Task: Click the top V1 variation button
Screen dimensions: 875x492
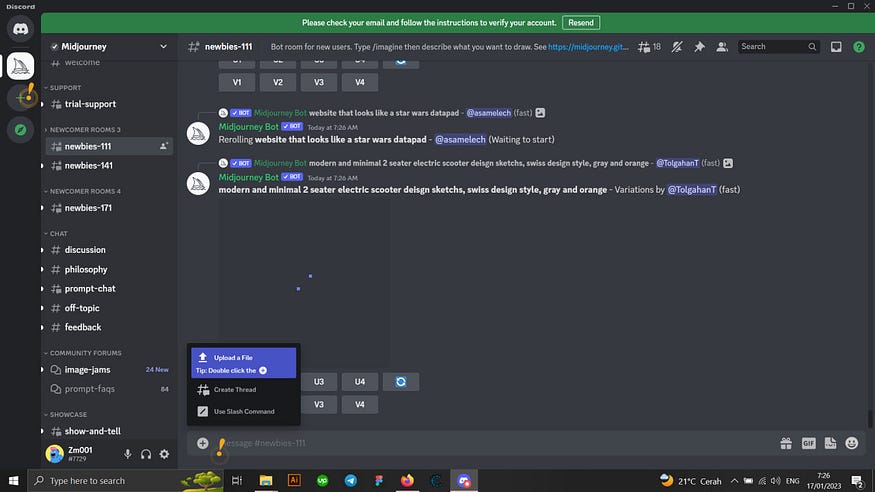Action: [x=237, y=82]
